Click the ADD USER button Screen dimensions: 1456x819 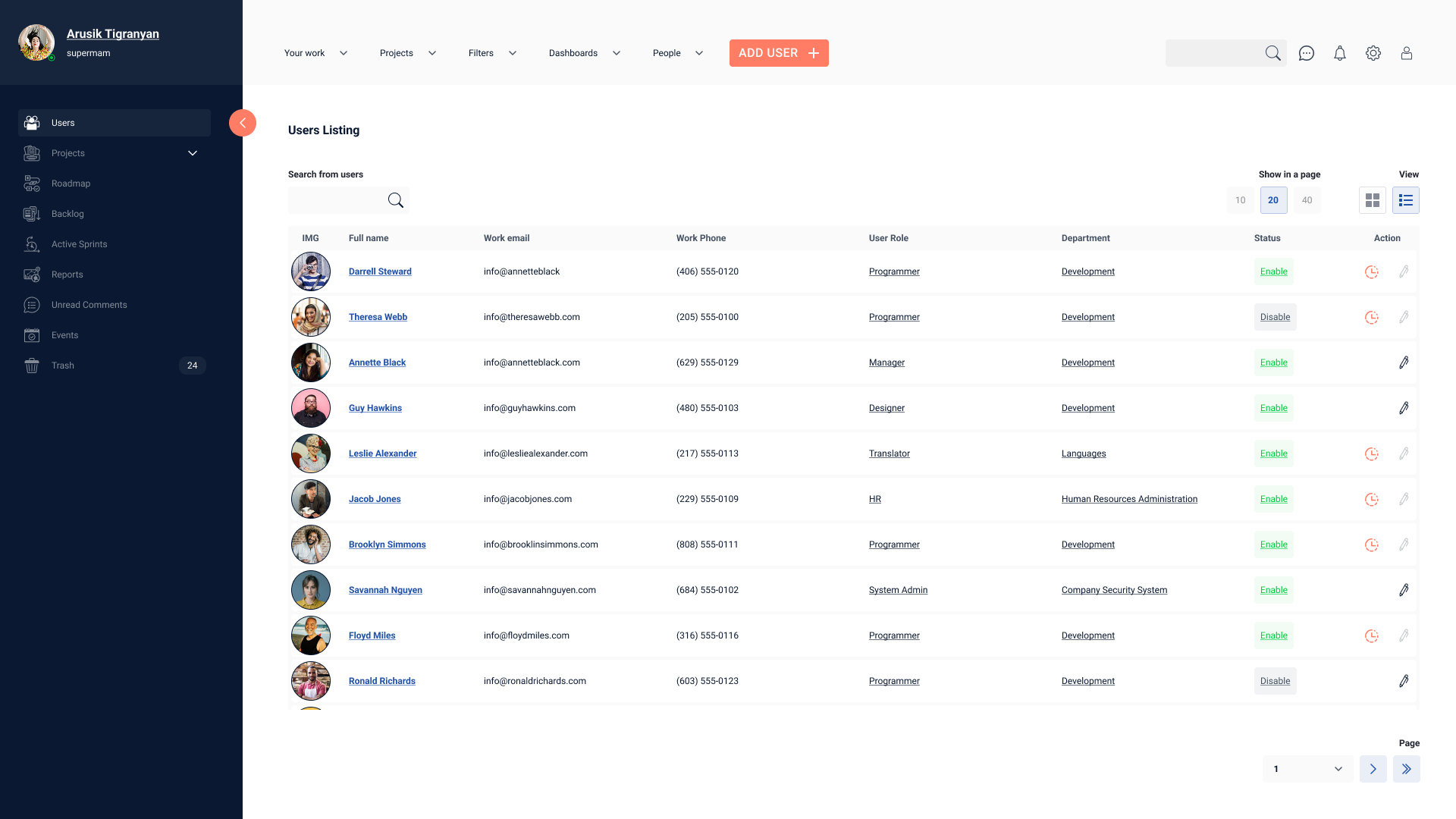[779, 53]
